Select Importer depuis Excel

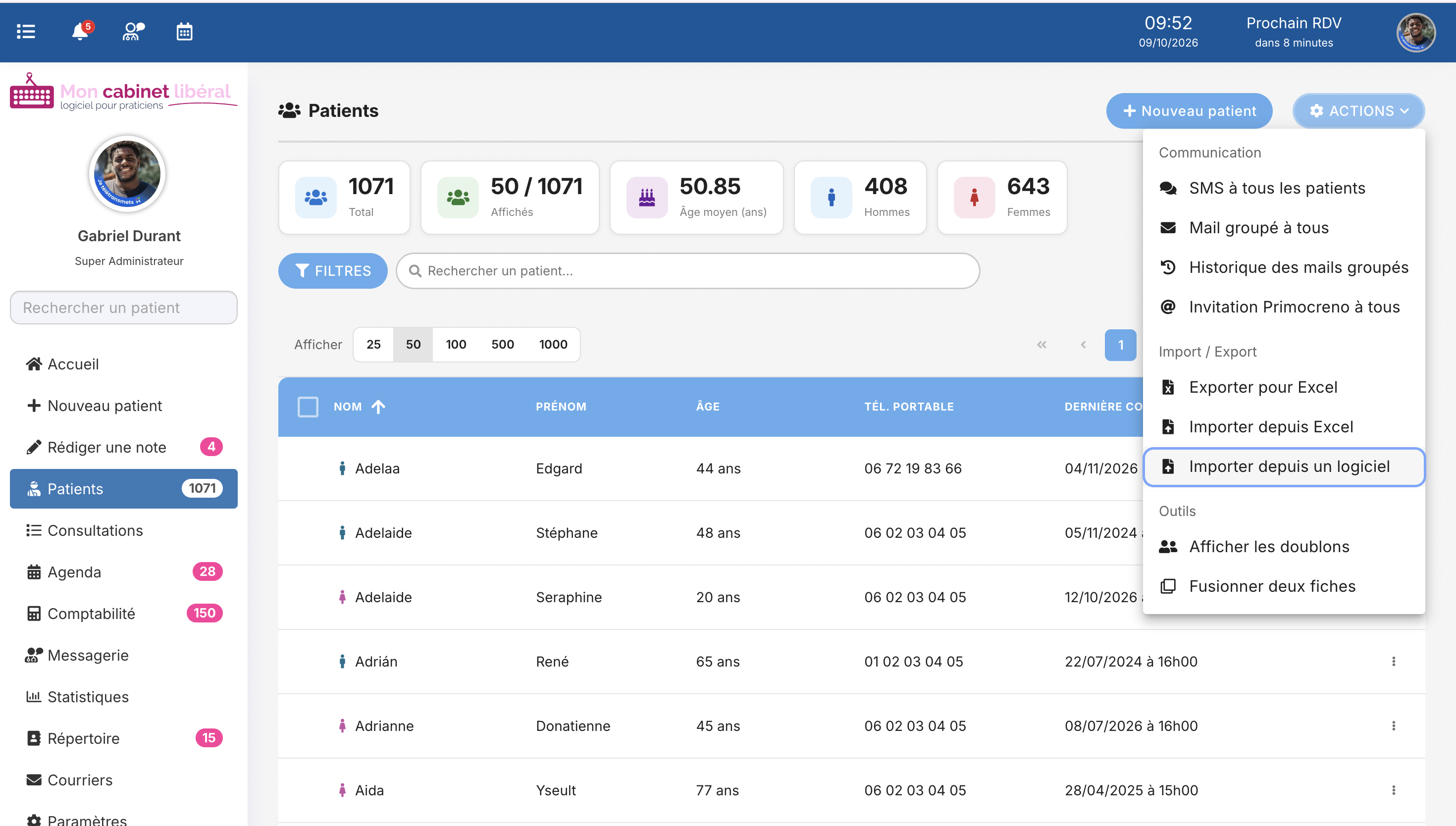tap(1284, 426)
